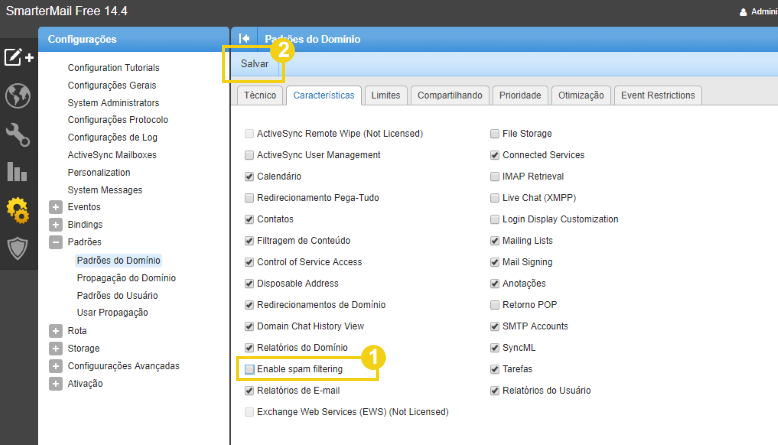This screenshot has height=445, width=778.
Task: Collapse the Padrões tree node
Action: [x=56, y=242]
